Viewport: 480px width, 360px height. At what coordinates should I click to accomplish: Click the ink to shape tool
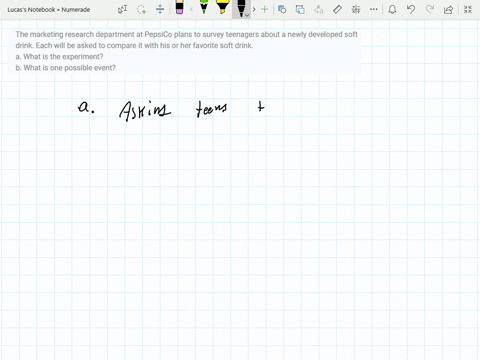point(300,9)
